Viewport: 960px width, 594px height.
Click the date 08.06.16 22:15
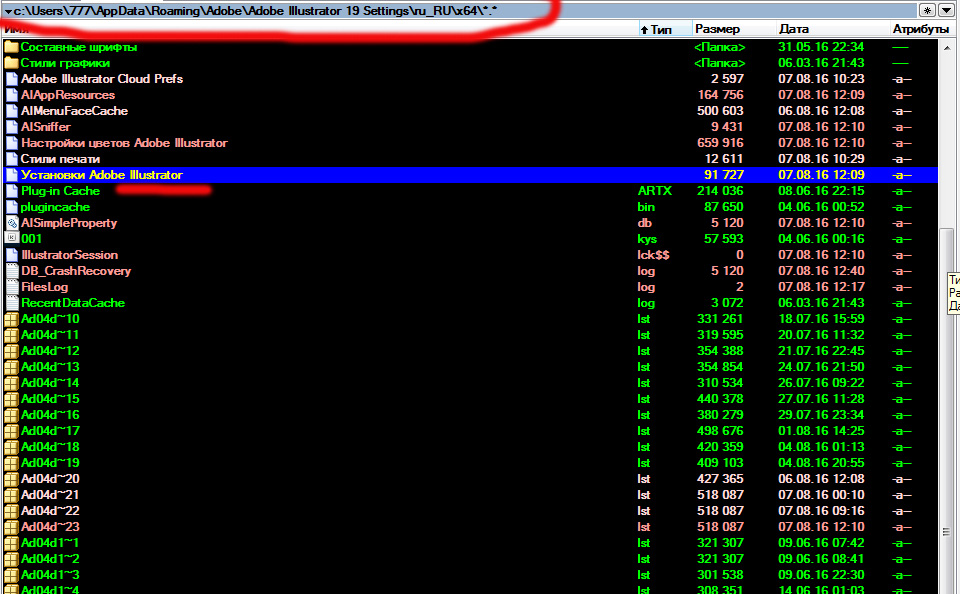tap(821, 191)
